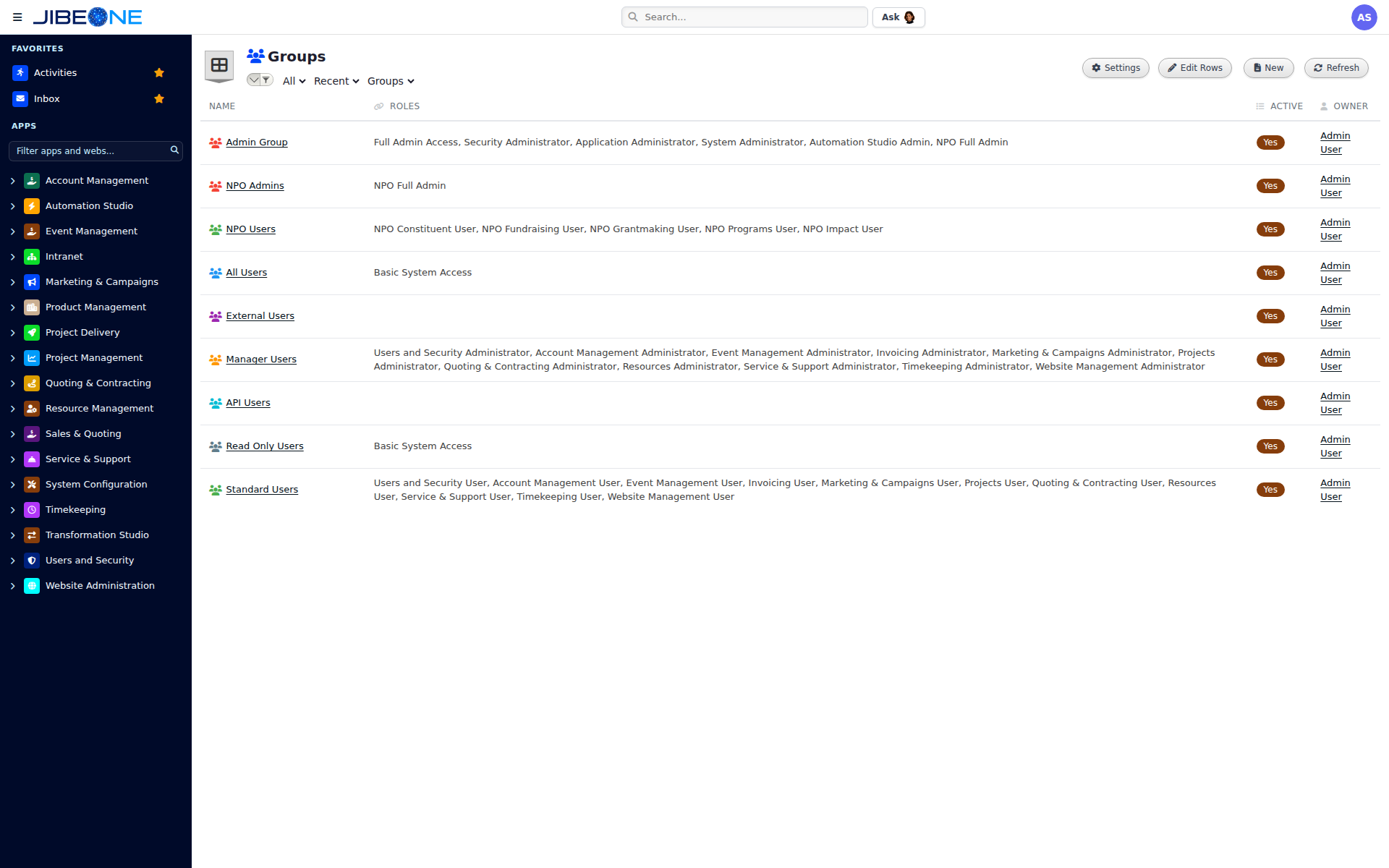Click the Transformation Studio arrows icon
This screenshot has width=1389, height=868.
(x=32, y=535)
